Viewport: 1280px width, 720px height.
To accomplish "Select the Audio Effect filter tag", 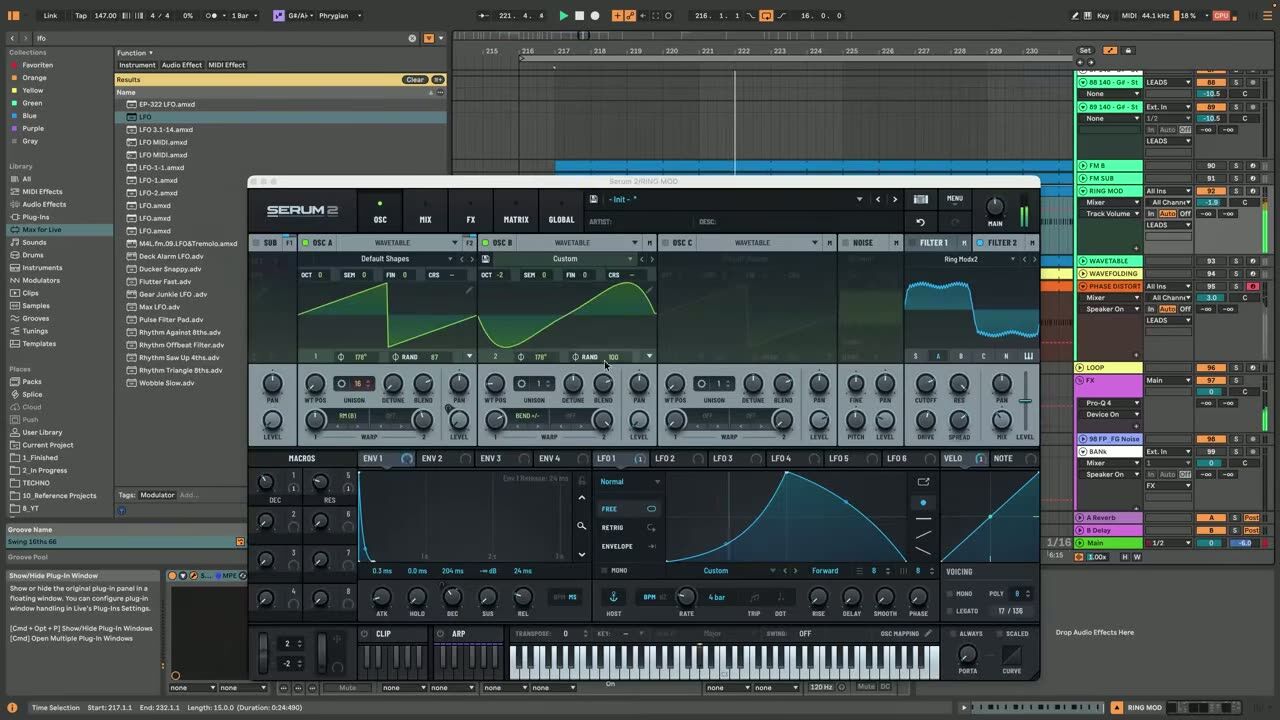I will pos(181,65).
